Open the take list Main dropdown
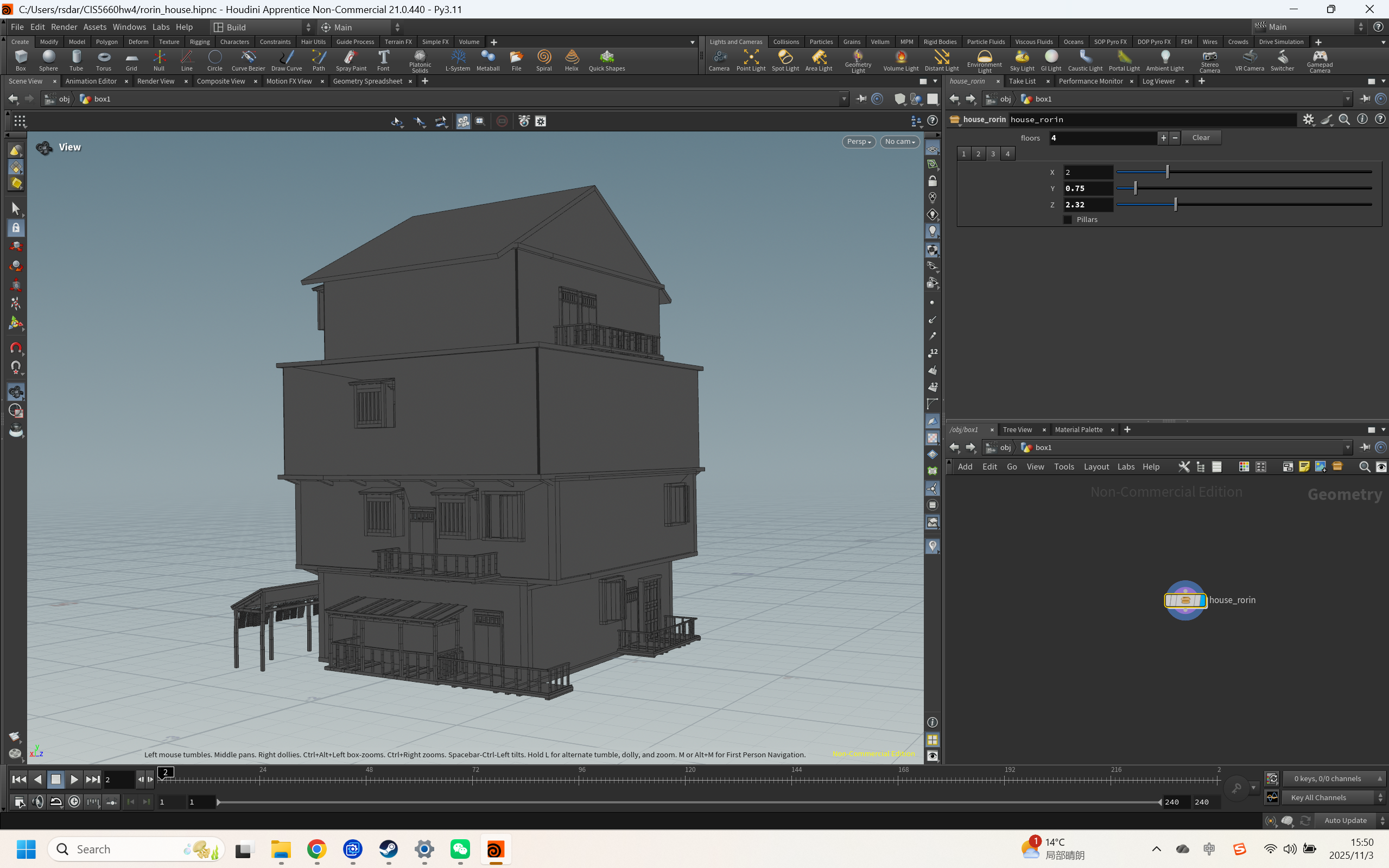Image resolution: width=1389 pixels, height=868 pixels. (1309, 27)
